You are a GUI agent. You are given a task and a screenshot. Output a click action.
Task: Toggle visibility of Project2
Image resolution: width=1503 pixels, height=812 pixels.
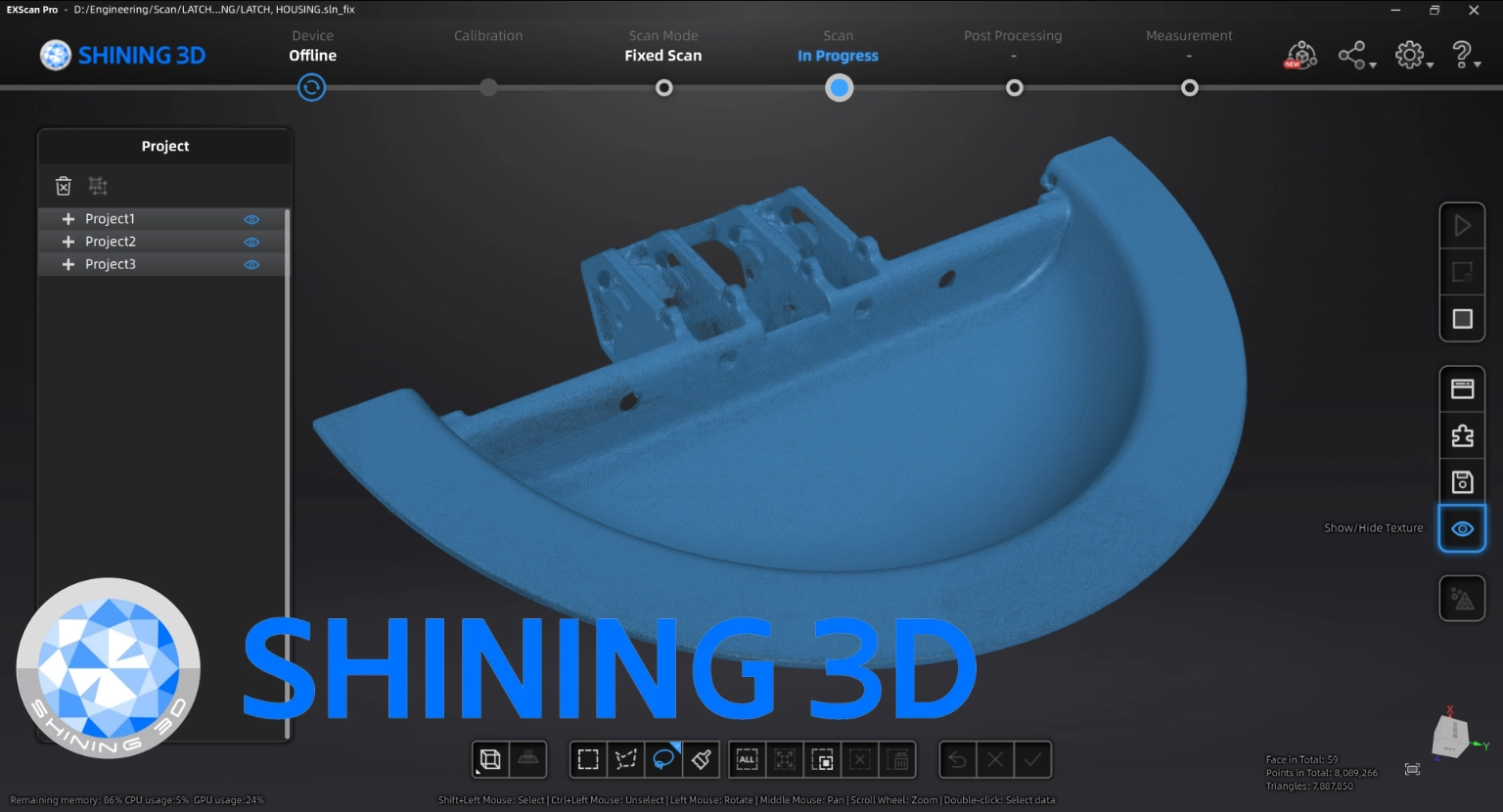pos(251,242)
